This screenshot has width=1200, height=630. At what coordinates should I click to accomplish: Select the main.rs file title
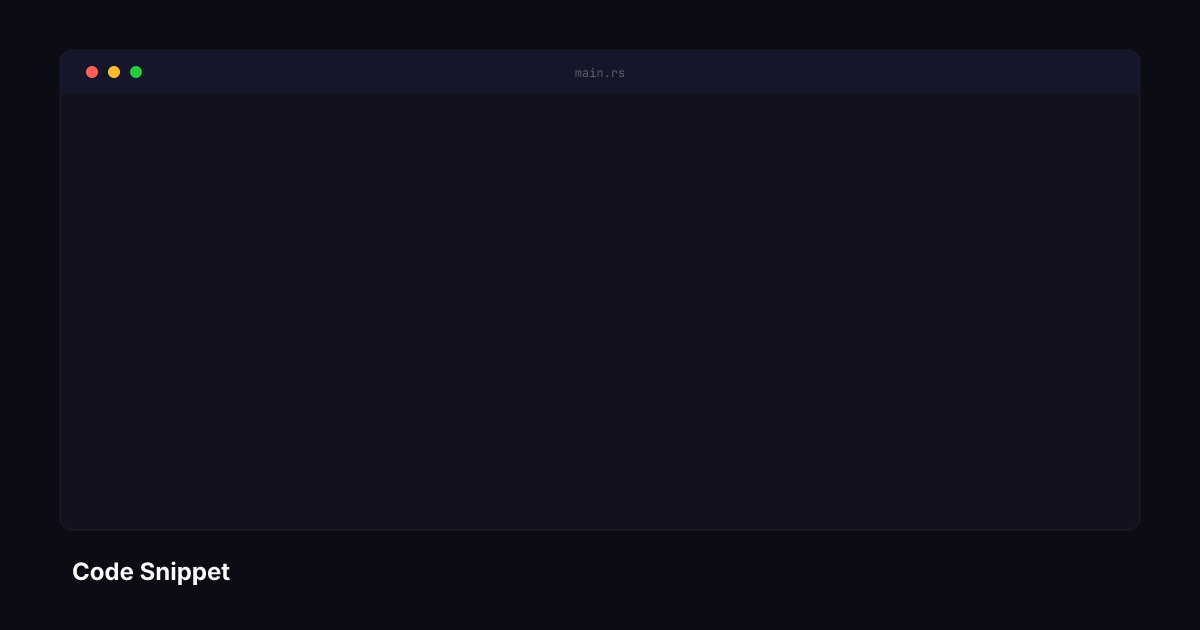(x=600, y=73)
